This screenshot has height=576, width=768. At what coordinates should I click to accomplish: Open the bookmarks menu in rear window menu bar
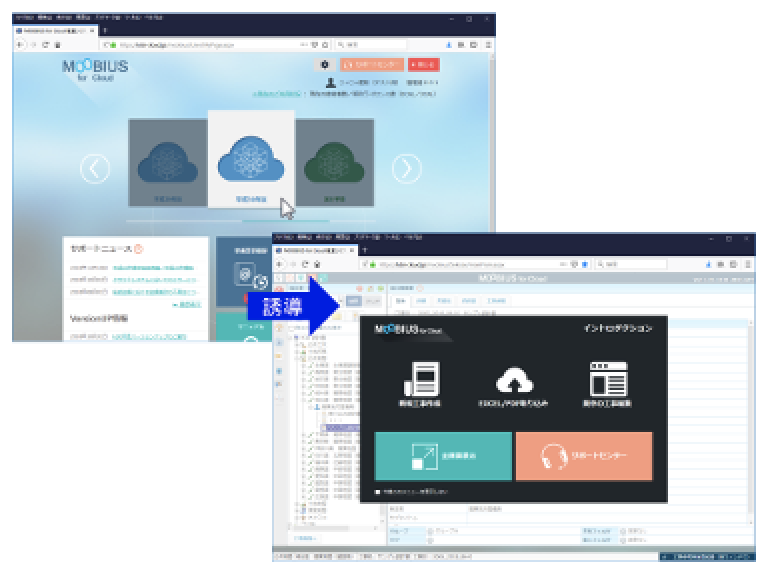[x=109, y=17]
